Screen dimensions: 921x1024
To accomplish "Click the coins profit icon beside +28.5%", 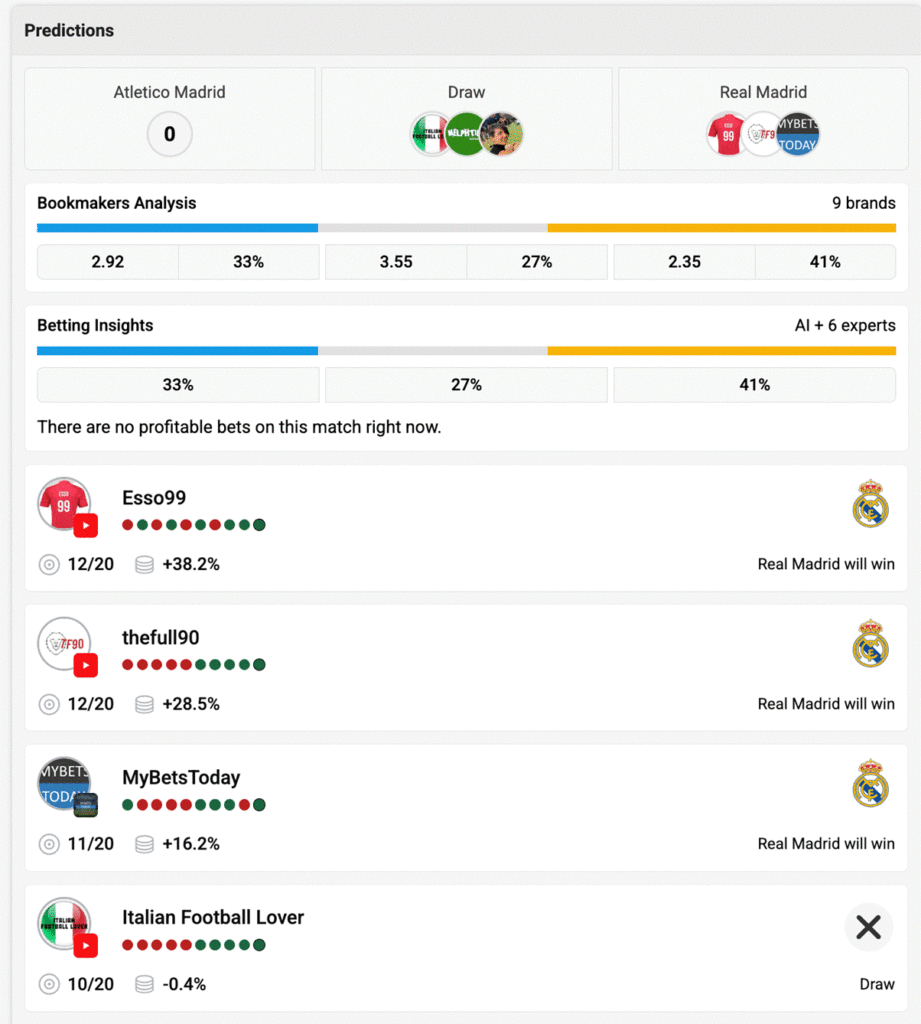I will [144, 704].
